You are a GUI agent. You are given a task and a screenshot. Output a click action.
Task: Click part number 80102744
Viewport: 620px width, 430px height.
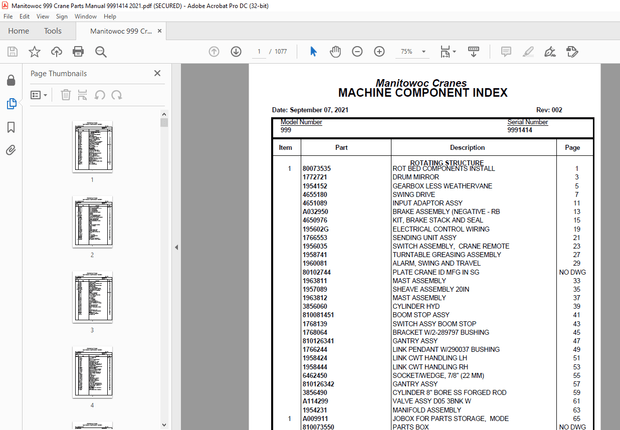click(x=317, y=272)
